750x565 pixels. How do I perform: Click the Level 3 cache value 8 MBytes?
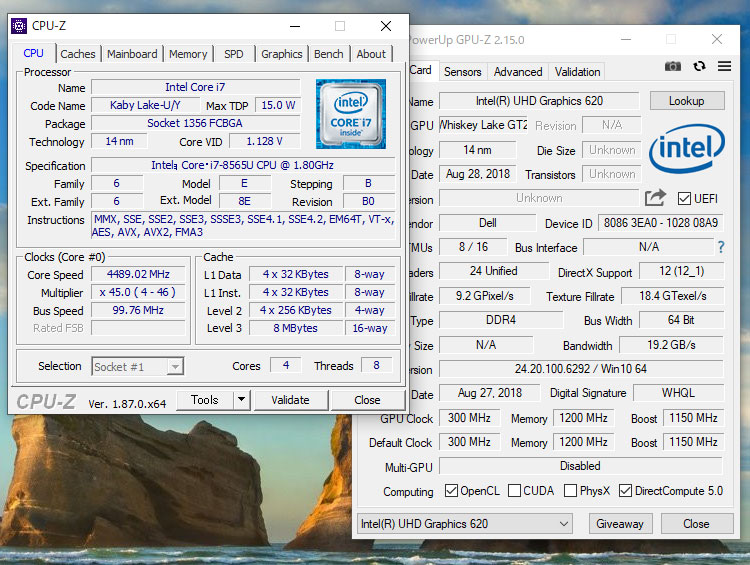296,328
